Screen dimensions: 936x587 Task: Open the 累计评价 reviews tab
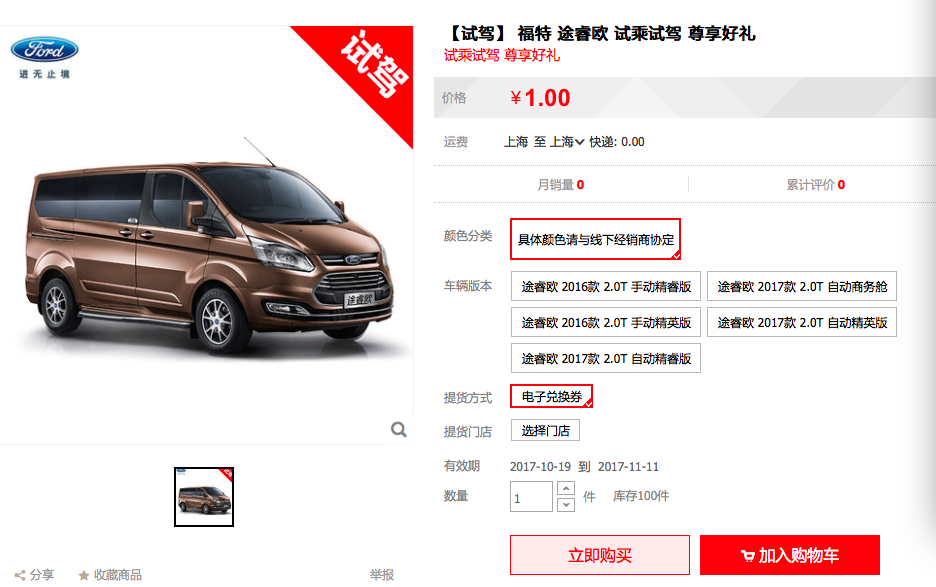[815, 185]
